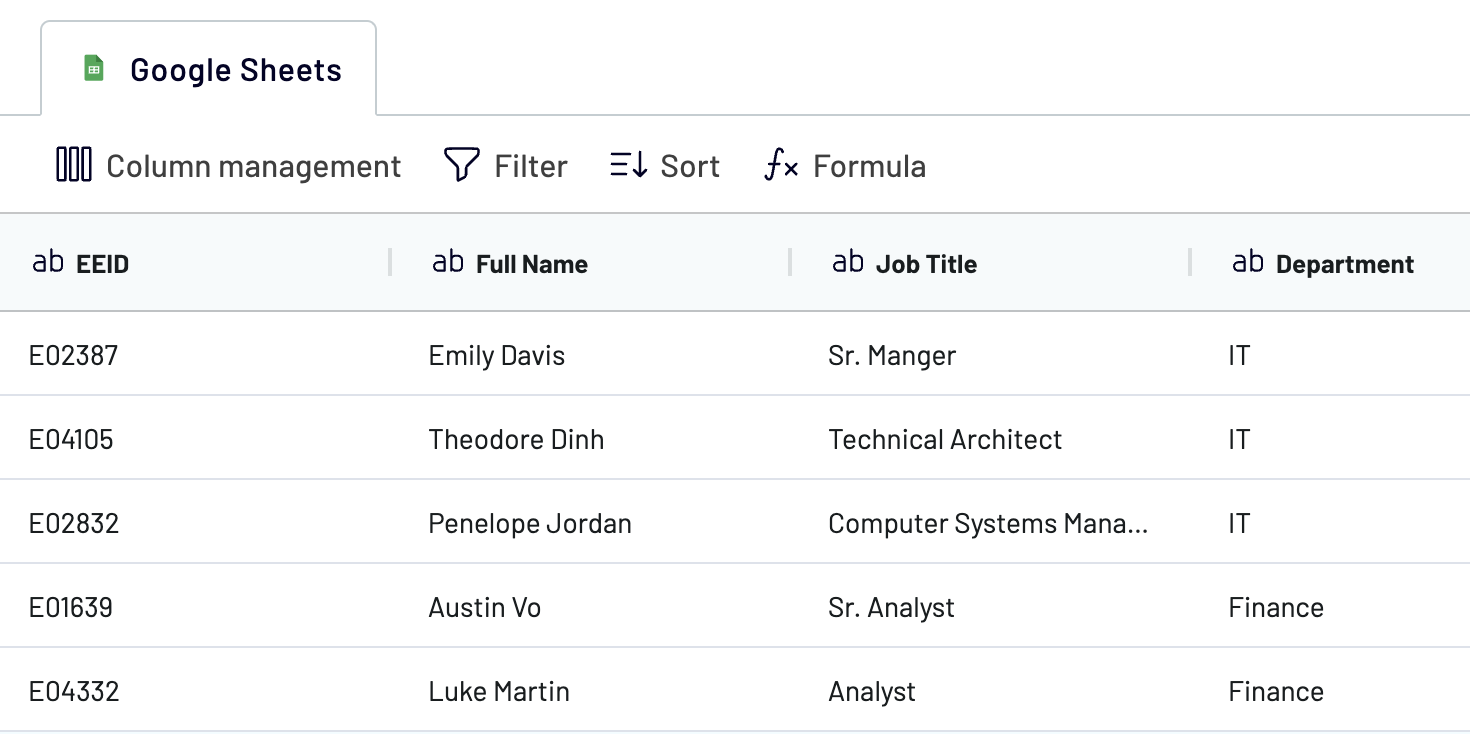Click the Job Title column header
The image size is (1470, 734).
(x=926, y=263)
